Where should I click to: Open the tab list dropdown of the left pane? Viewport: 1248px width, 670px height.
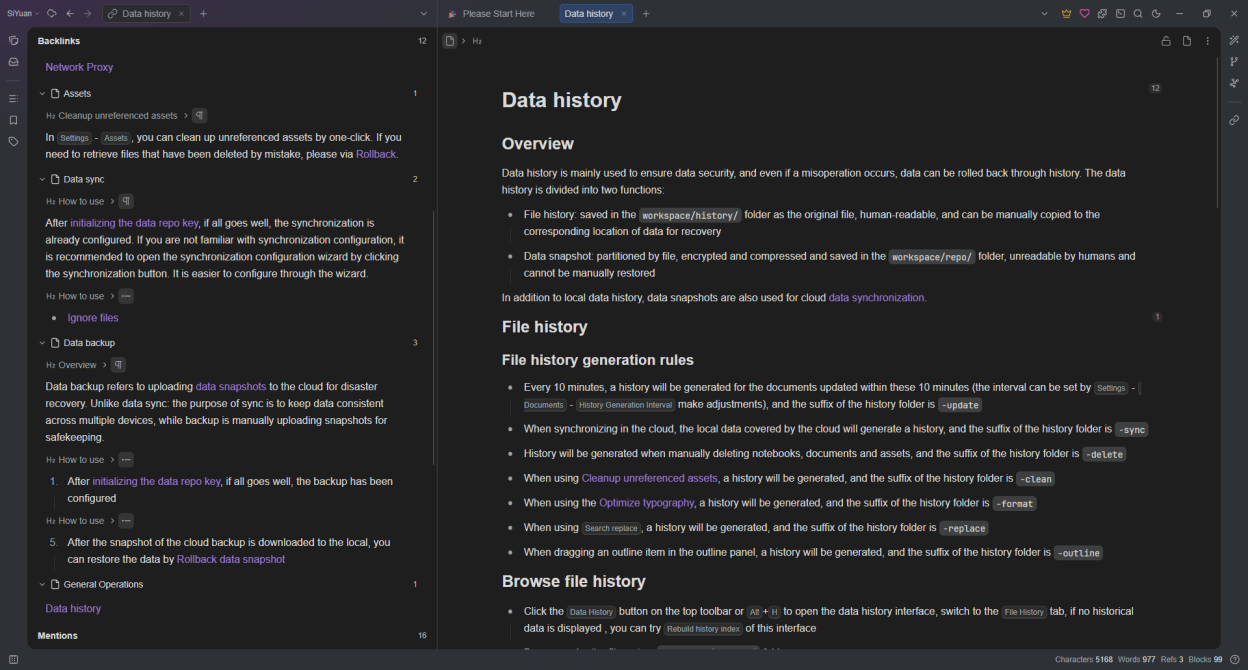point(424,14)
